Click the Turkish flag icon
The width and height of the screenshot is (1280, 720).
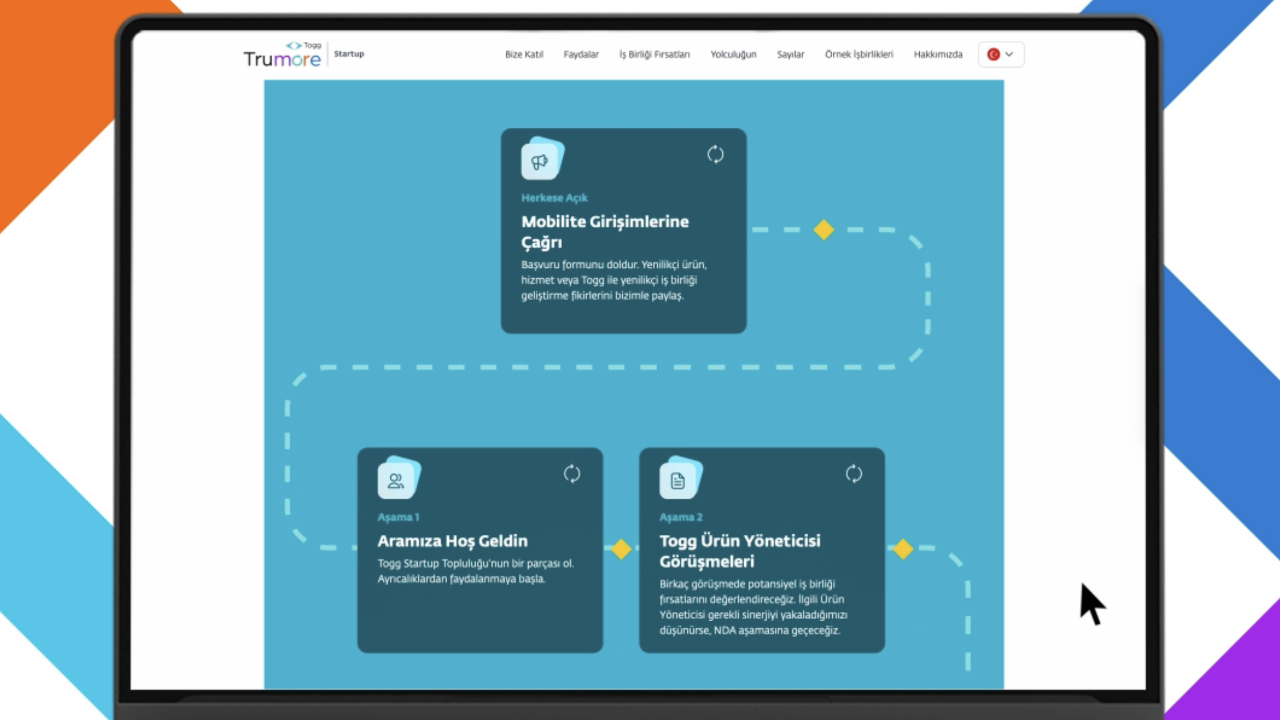coord(994,55)
